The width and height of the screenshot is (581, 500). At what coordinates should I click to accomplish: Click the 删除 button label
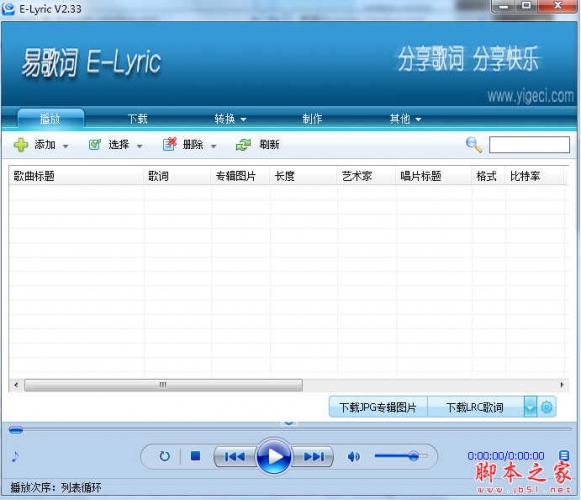[x=193, y=145]
